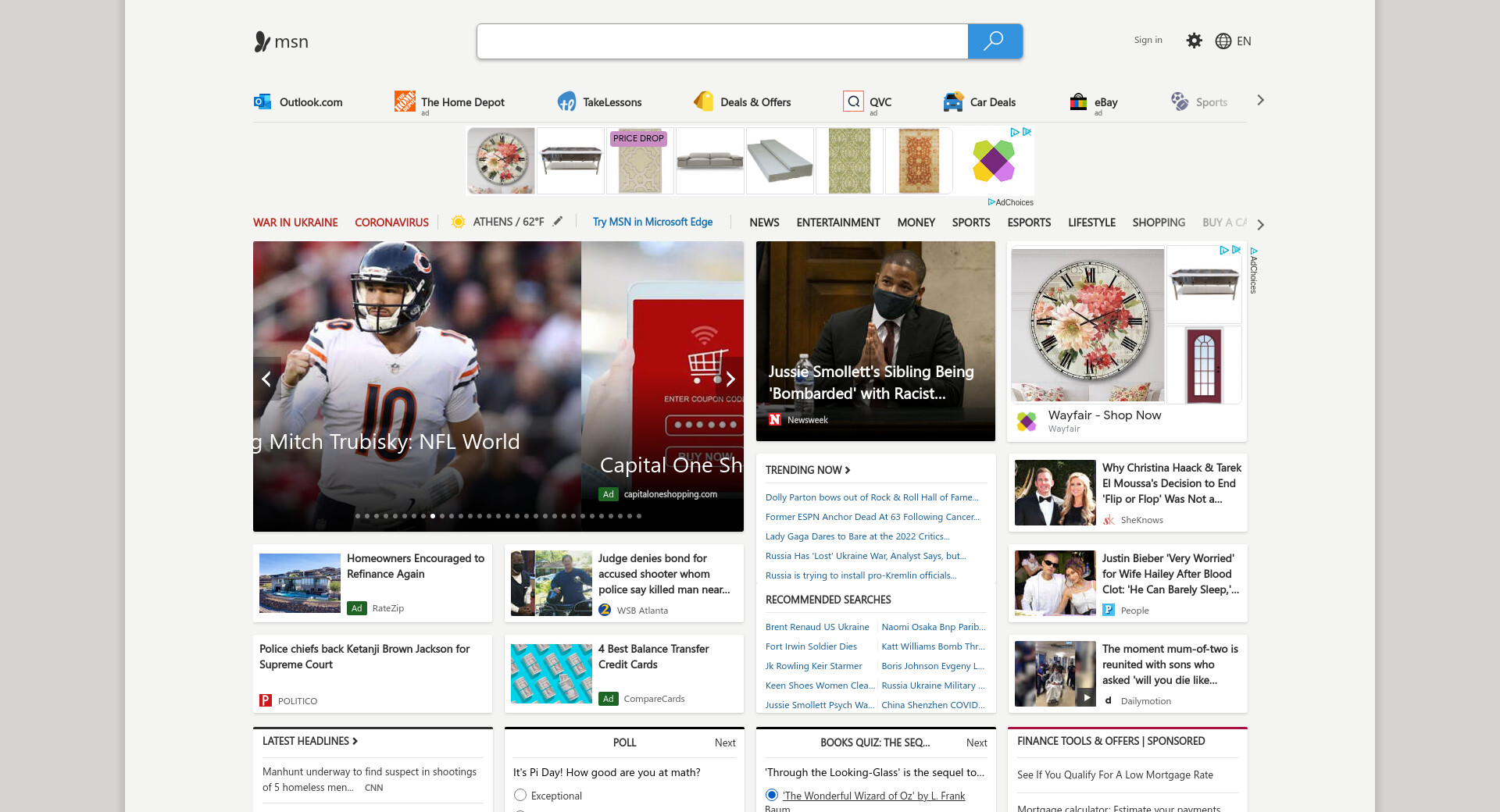Open the balance transfer credit cards thumbnail
The image size is (1500, 812).
click(x=552, y=674)
